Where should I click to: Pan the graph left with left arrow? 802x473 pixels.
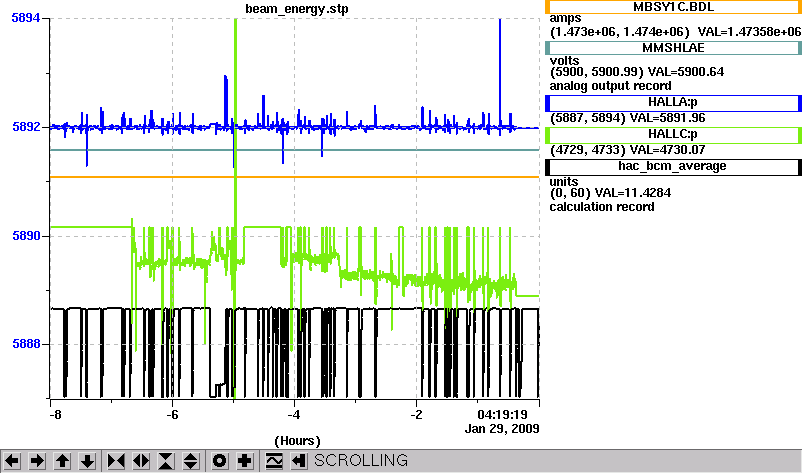[x=12, y=461]
